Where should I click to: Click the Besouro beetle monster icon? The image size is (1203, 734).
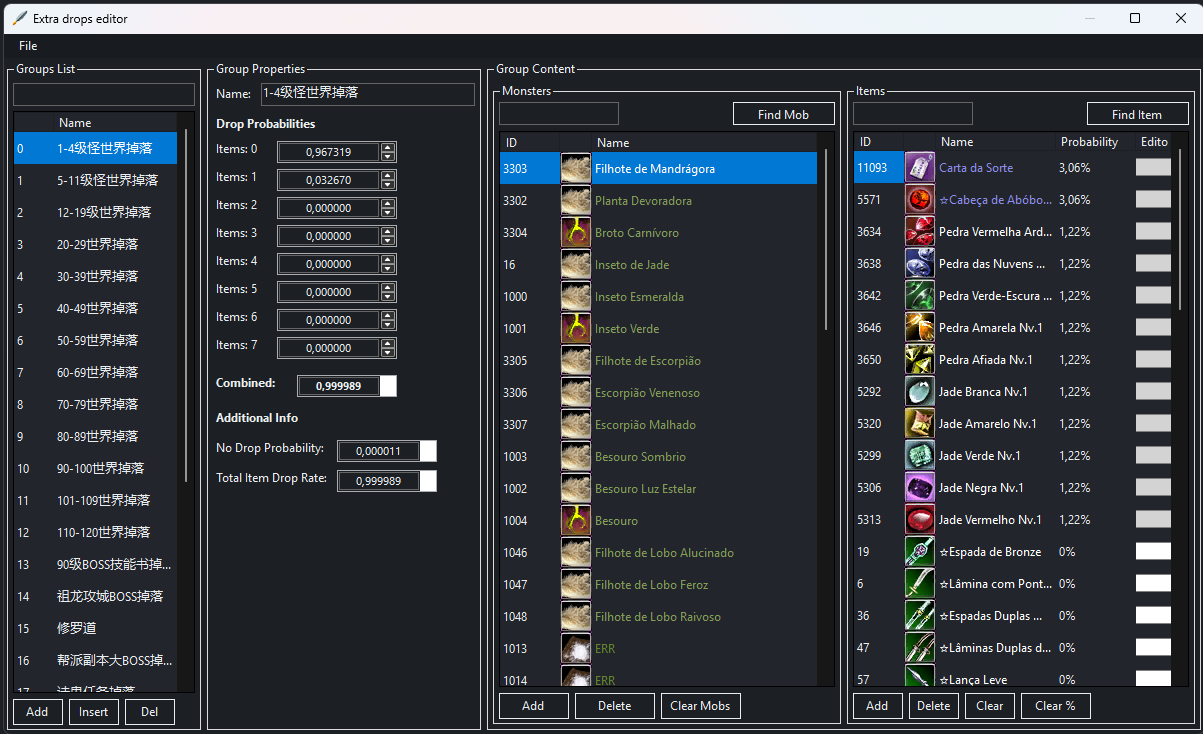(x=575, y=520)
